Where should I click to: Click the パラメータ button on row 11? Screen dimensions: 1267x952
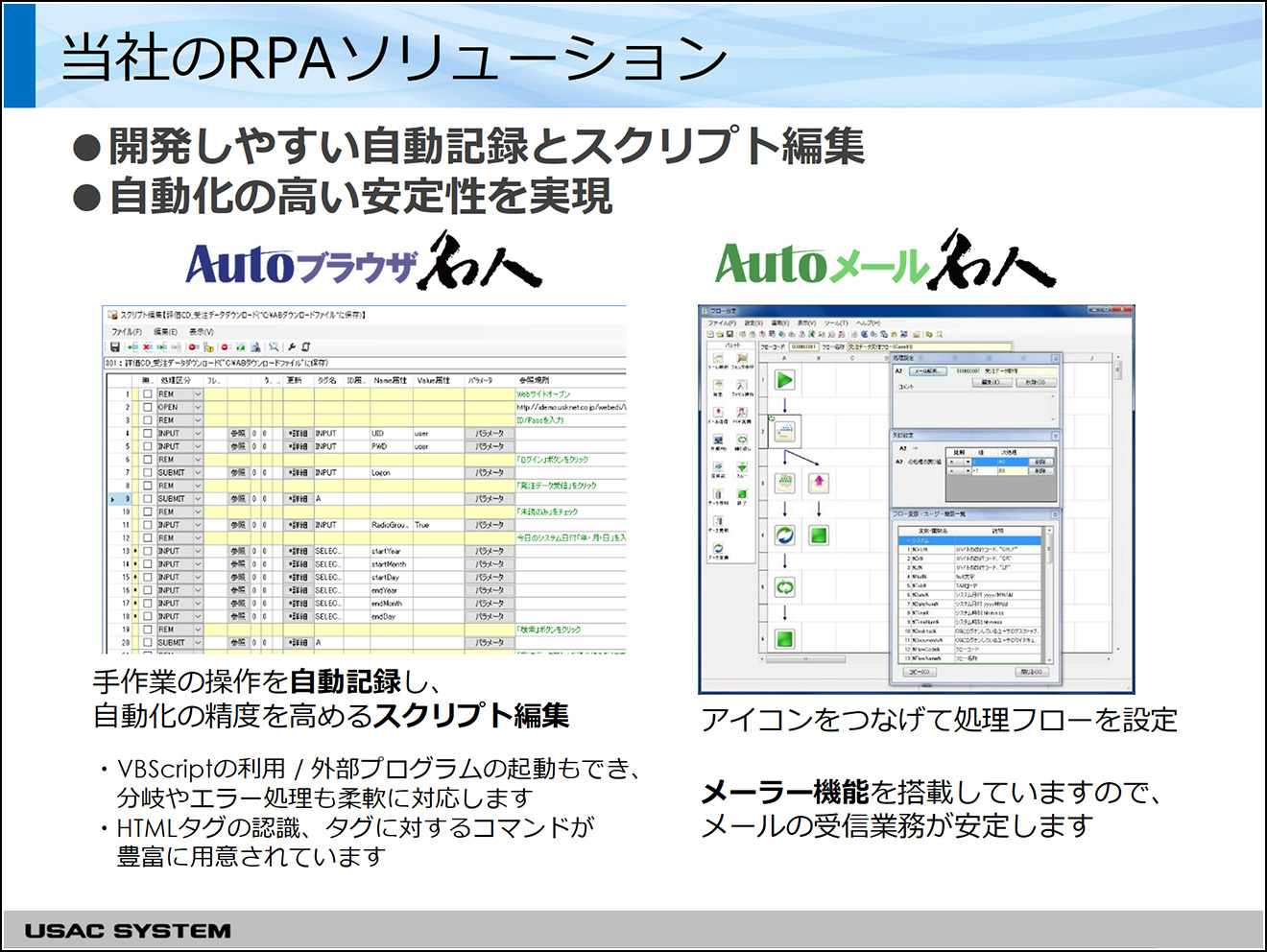pyautogui.click(x=489, y=525)
